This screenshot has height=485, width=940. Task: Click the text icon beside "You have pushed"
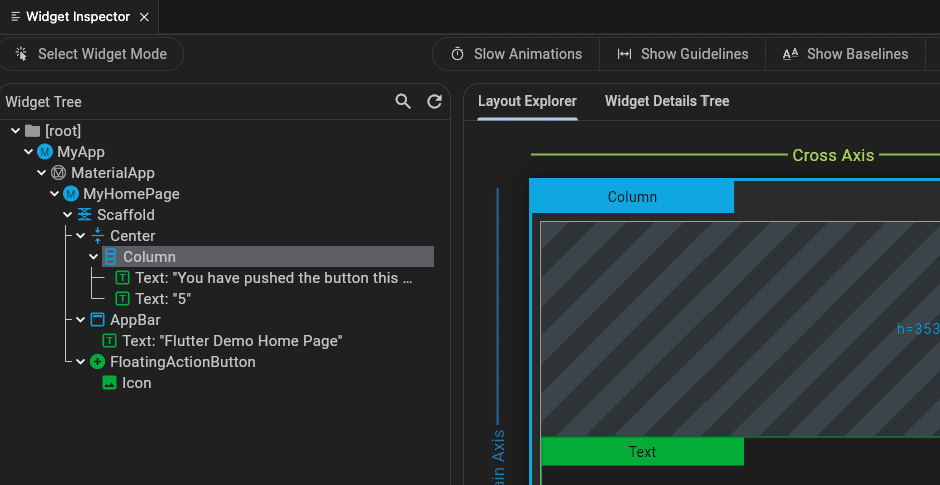pyautogui.click(x=122, y=278)
